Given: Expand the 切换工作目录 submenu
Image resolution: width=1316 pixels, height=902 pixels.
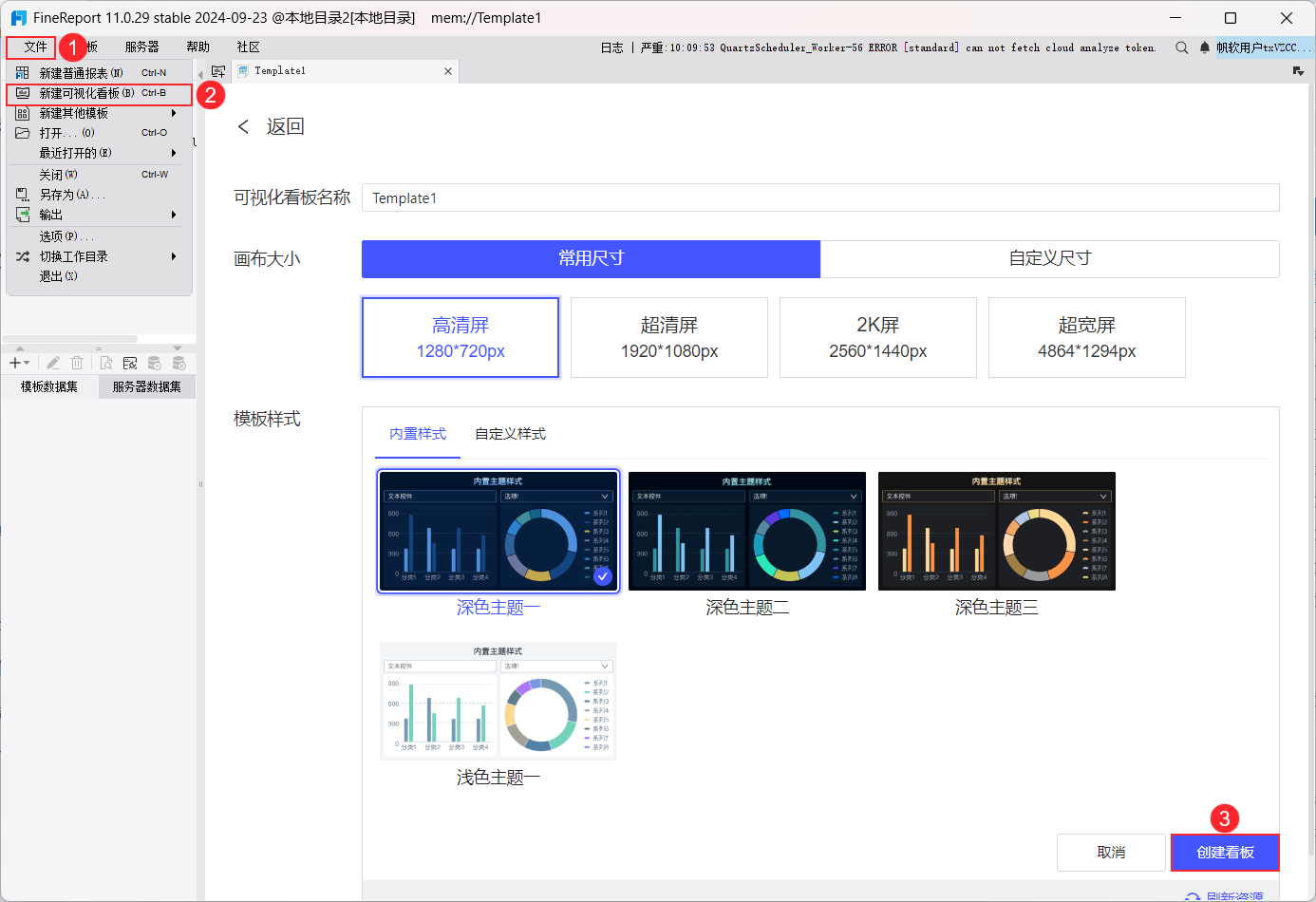Looking at the screenshot, I should click(100, 256).
